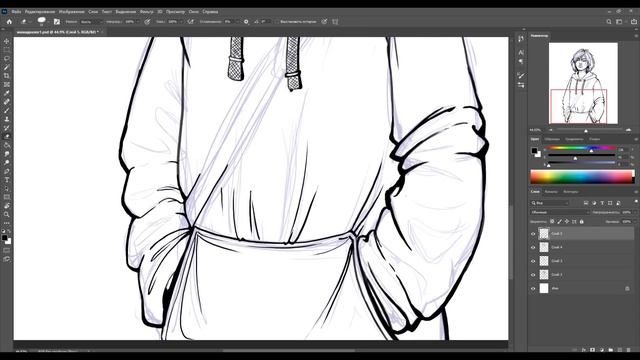Click the canvas vertical scrollbar

511,241
